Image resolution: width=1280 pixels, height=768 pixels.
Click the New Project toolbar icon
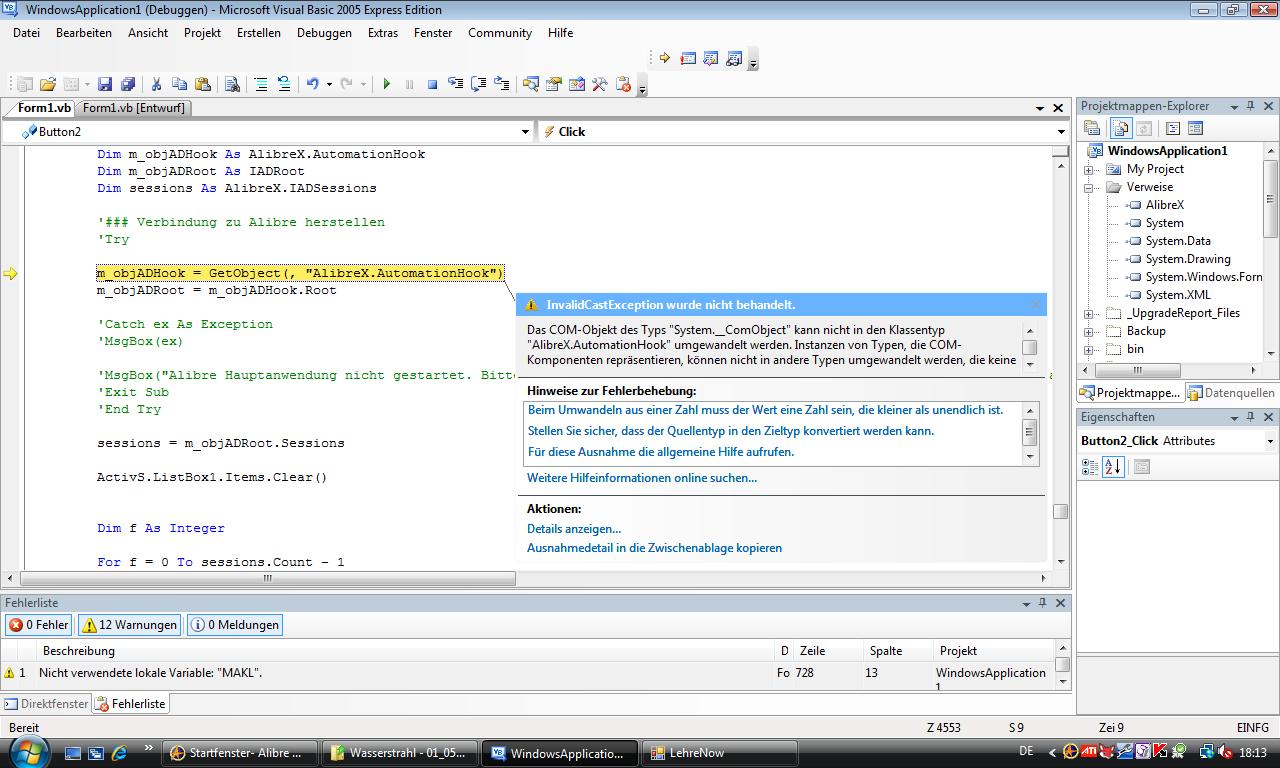(24, 85)
